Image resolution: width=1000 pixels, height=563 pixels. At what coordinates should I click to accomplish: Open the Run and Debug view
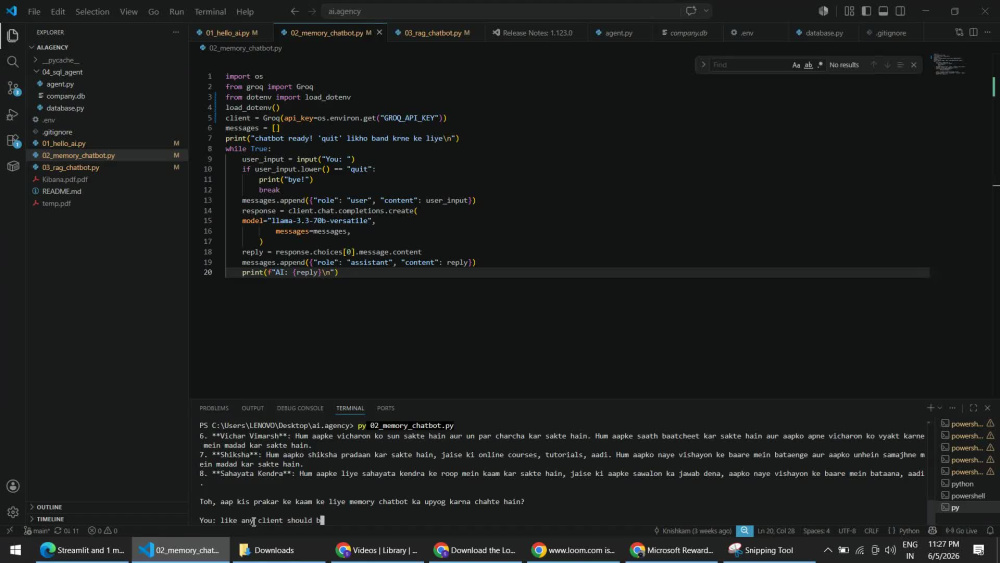pyautogui.click(x=13, y=115)
